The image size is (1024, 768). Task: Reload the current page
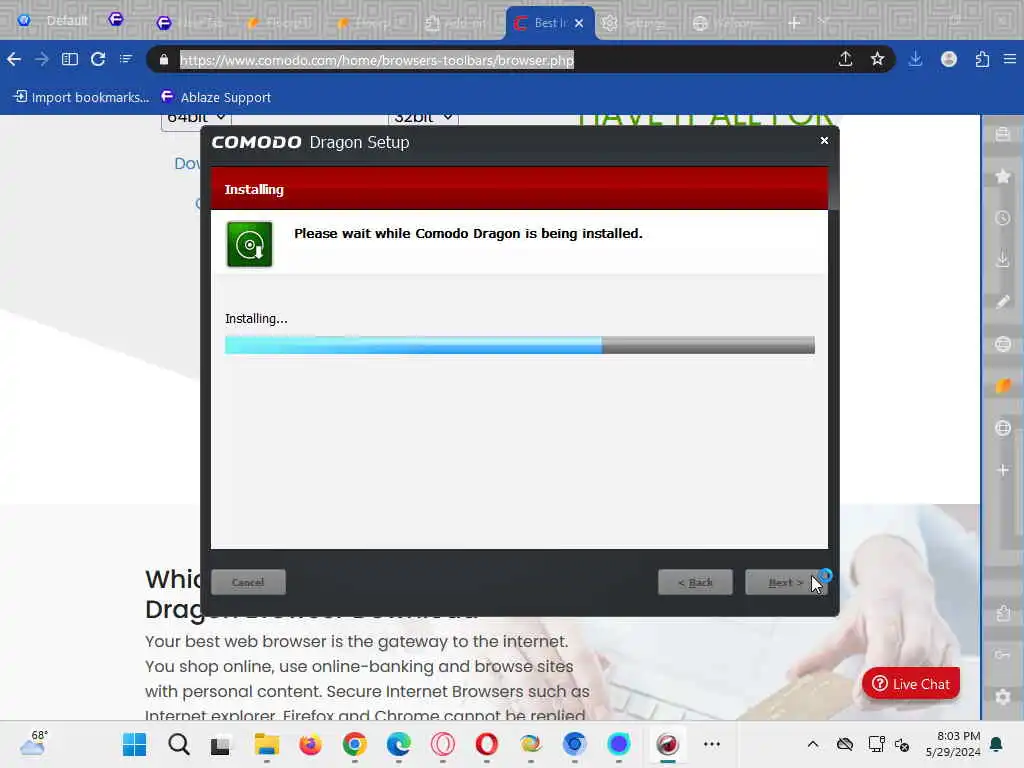(98, 59)
